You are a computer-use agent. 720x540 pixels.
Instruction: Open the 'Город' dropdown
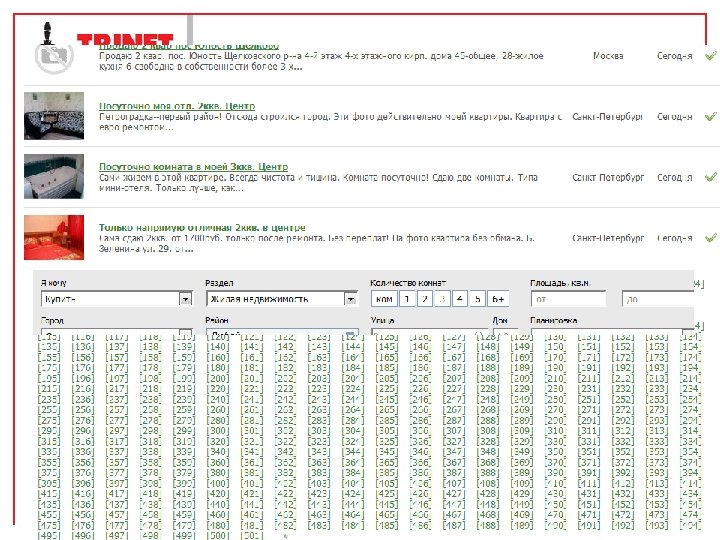click(x=116, y=332)
